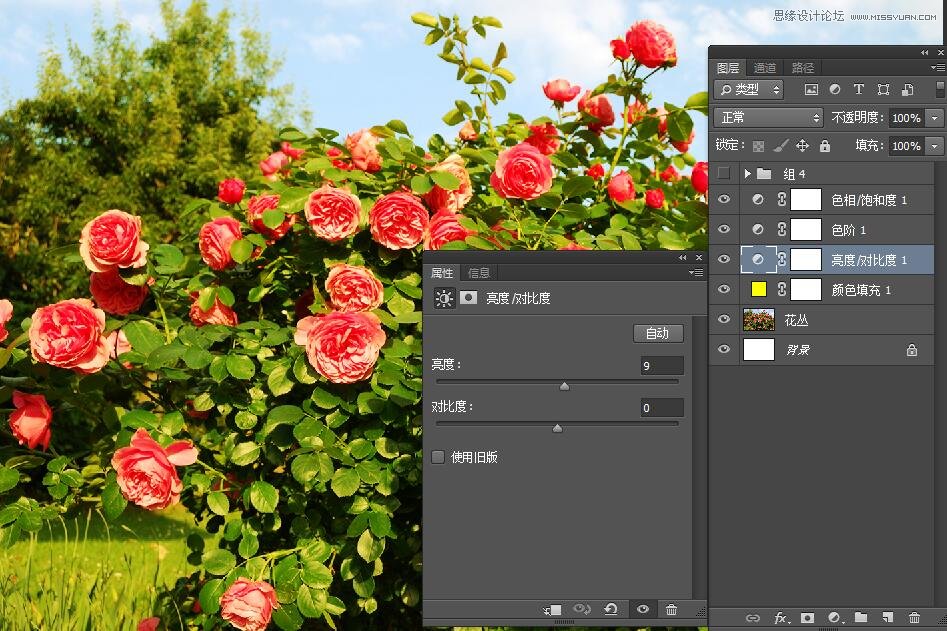
Task: Select brightness adjustment sun icon in Properties
Action: [444, 298]
